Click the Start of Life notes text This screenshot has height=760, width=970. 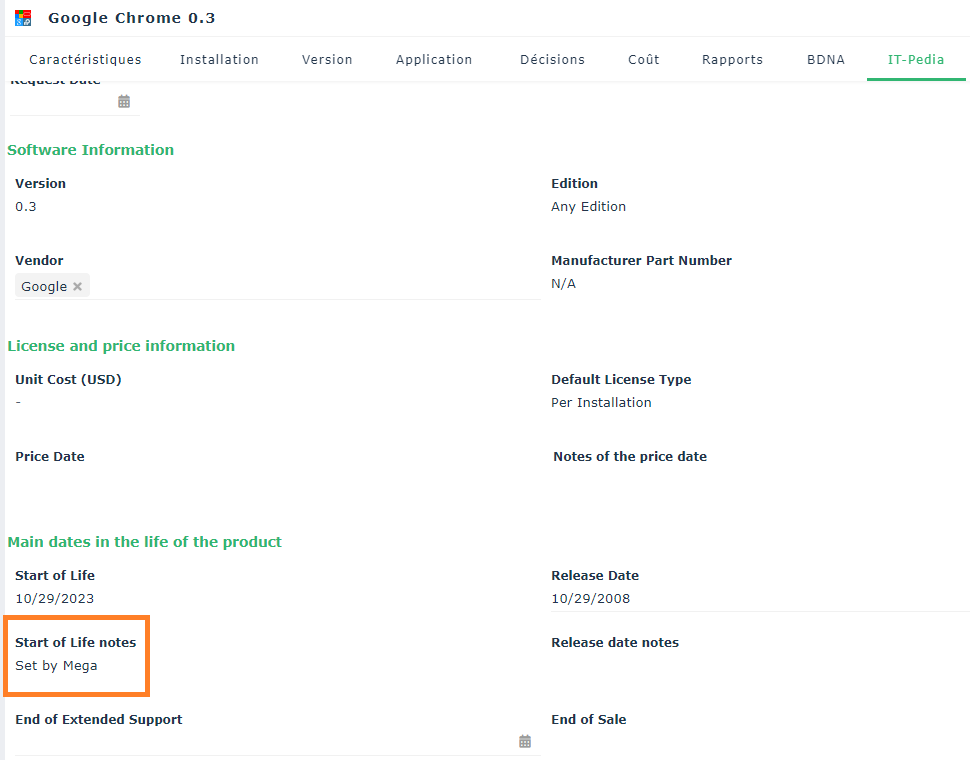(56, 666)
